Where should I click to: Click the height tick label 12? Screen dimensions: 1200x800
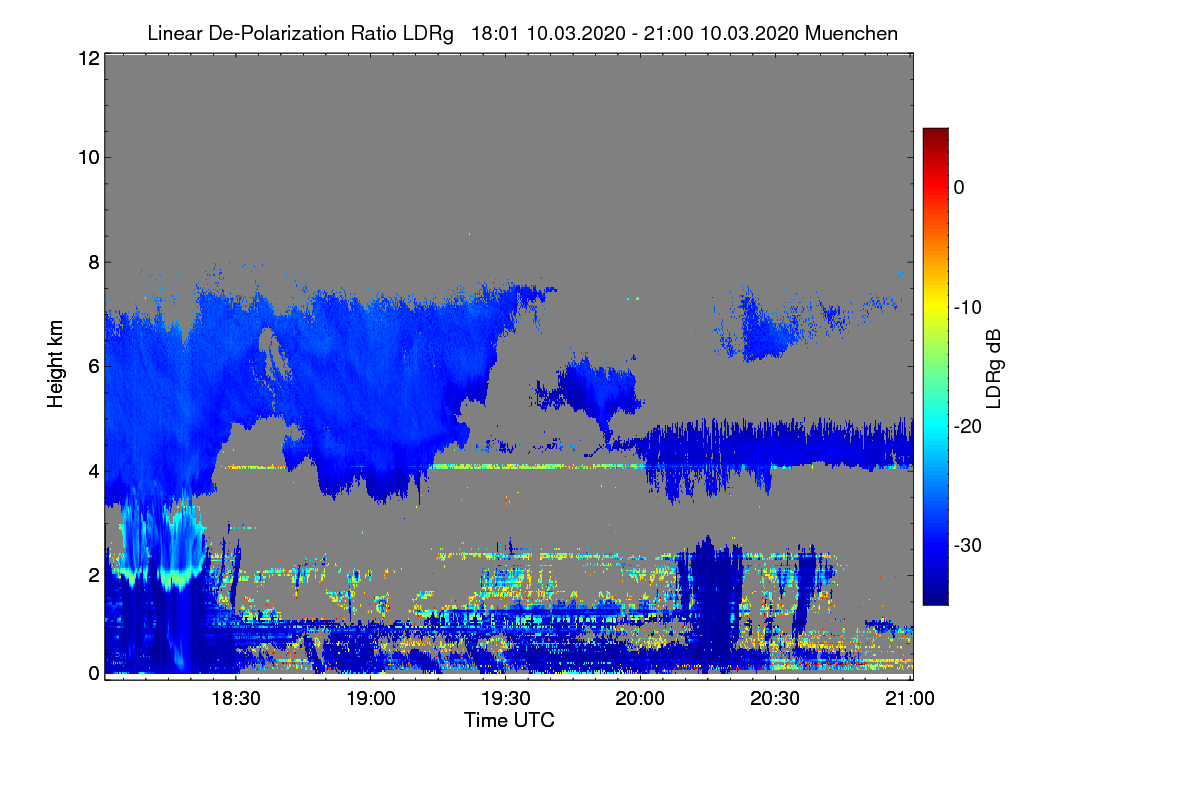(x=87, y=58)
